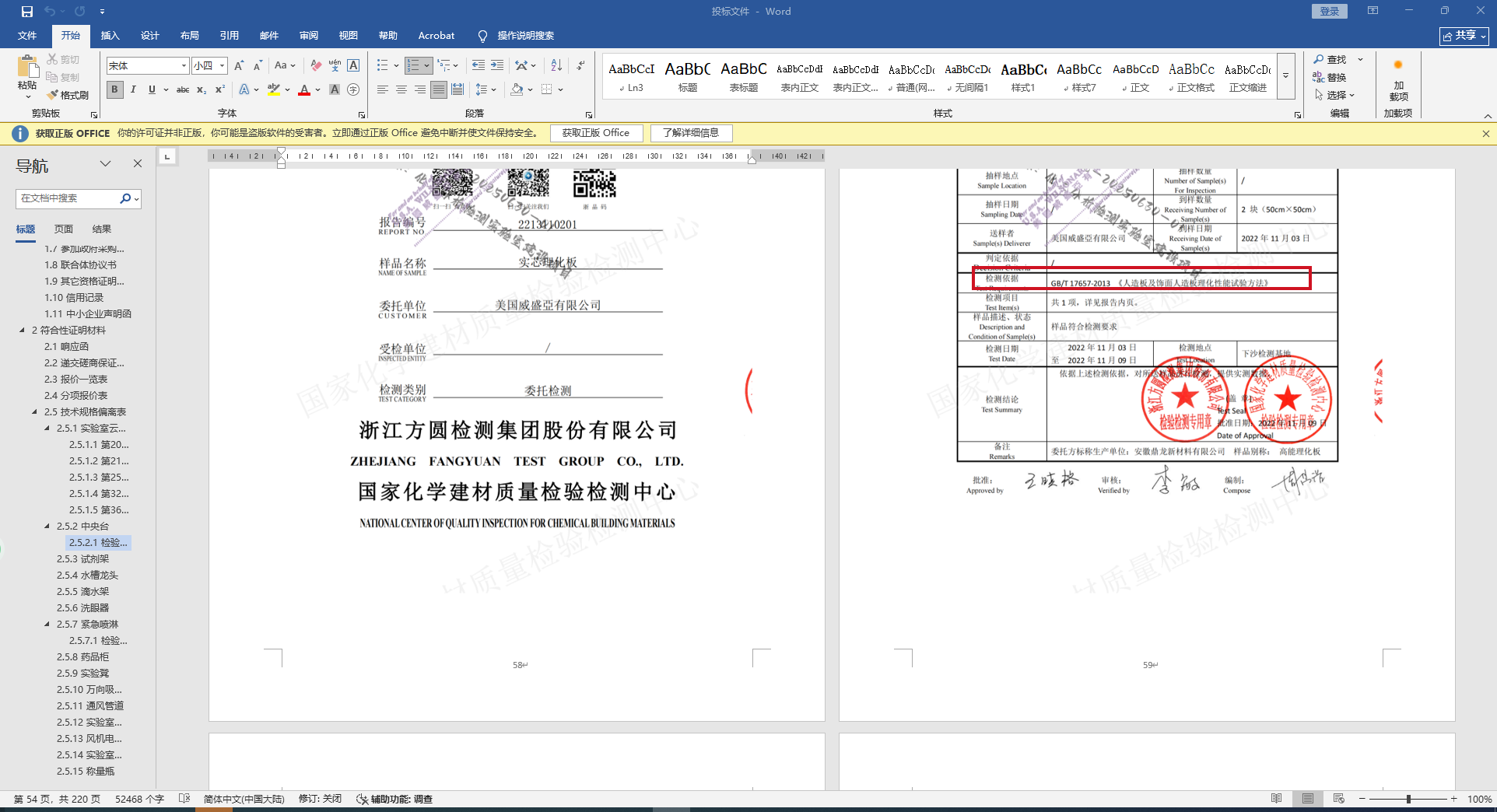This screenshot has height=812, width=1497.
Task: Apply a numbered list
Action: 413,66
